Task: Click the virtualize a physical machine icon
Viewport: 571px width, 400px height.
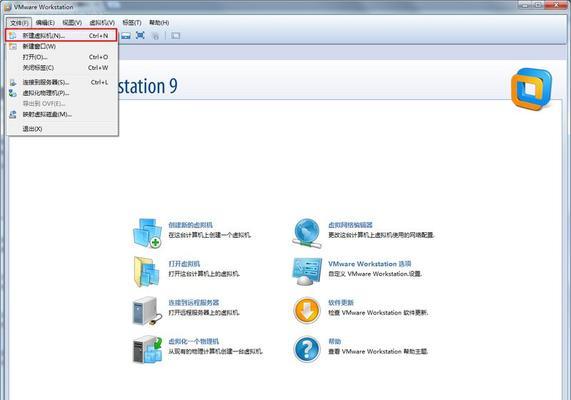Action: (147, 349)
